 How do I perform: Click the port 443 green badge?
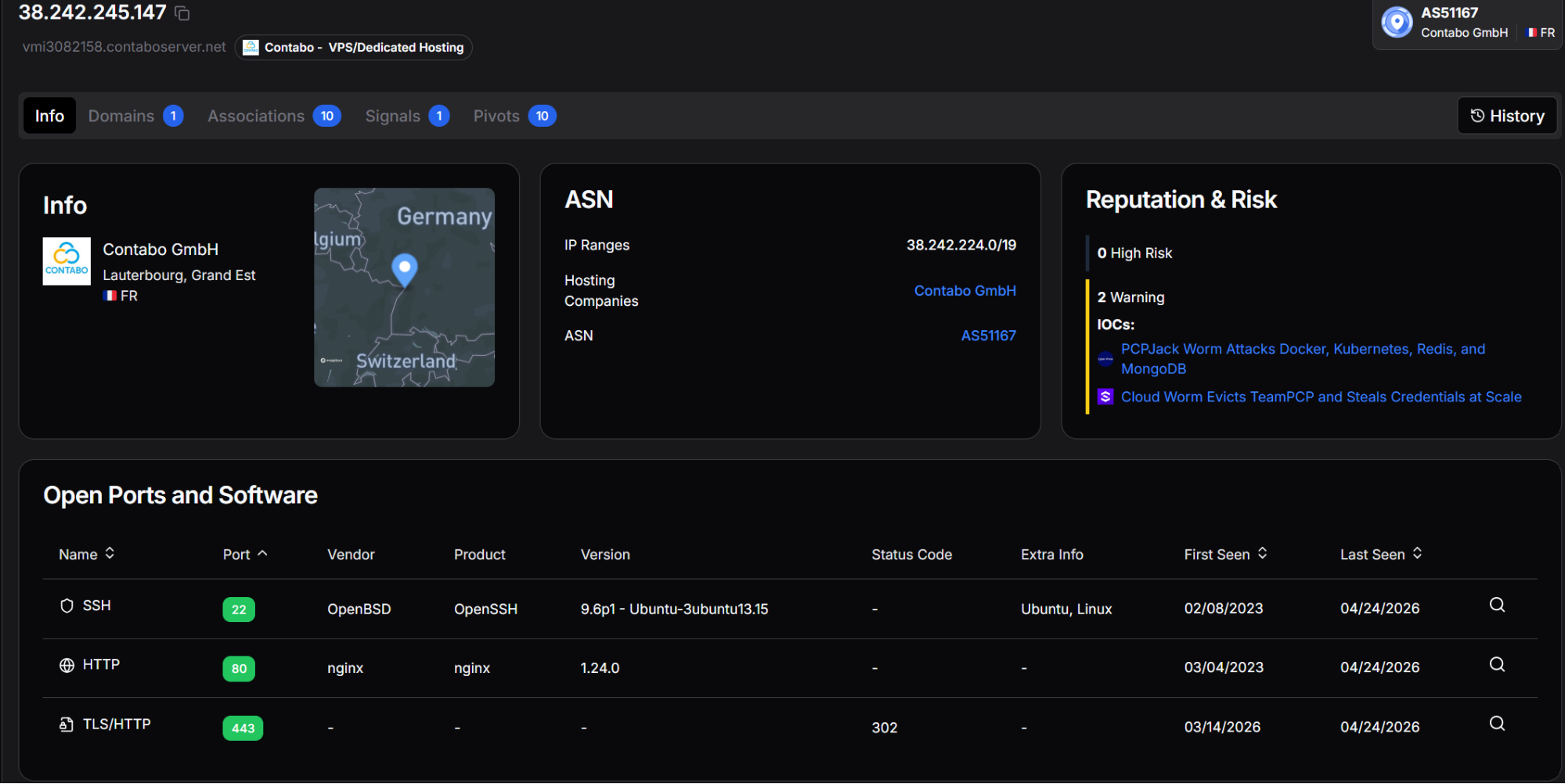click(x=243, y=728)
